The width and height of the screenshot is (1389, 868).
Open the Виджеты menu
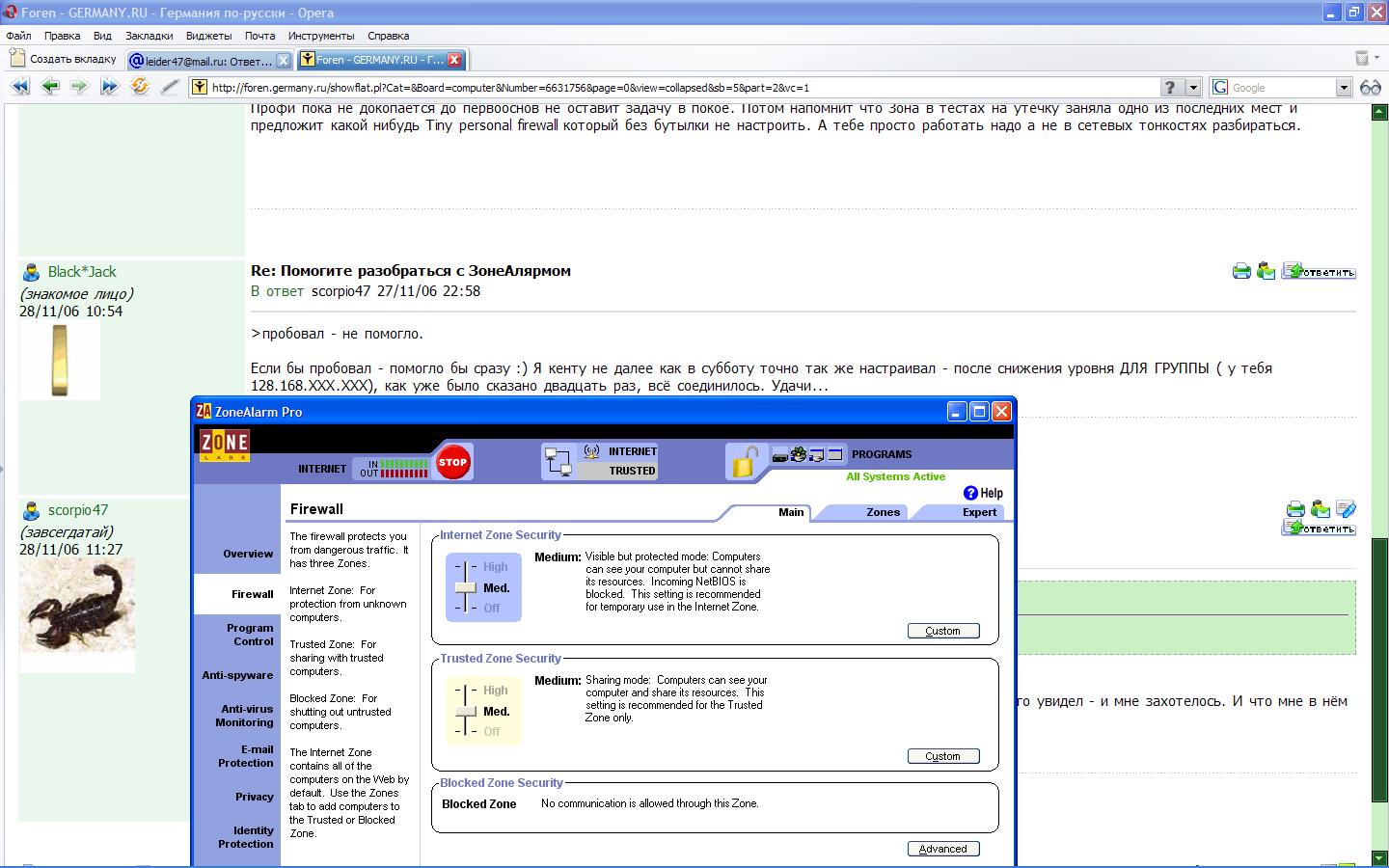pyautogui.click(x=208, y=36)
